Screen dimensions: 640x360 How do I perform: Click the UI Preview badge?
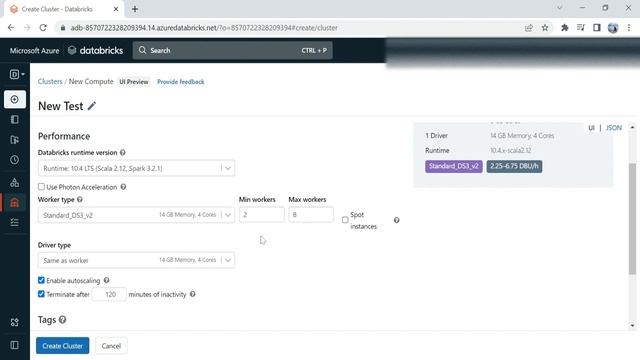click(x=134, y=82)
